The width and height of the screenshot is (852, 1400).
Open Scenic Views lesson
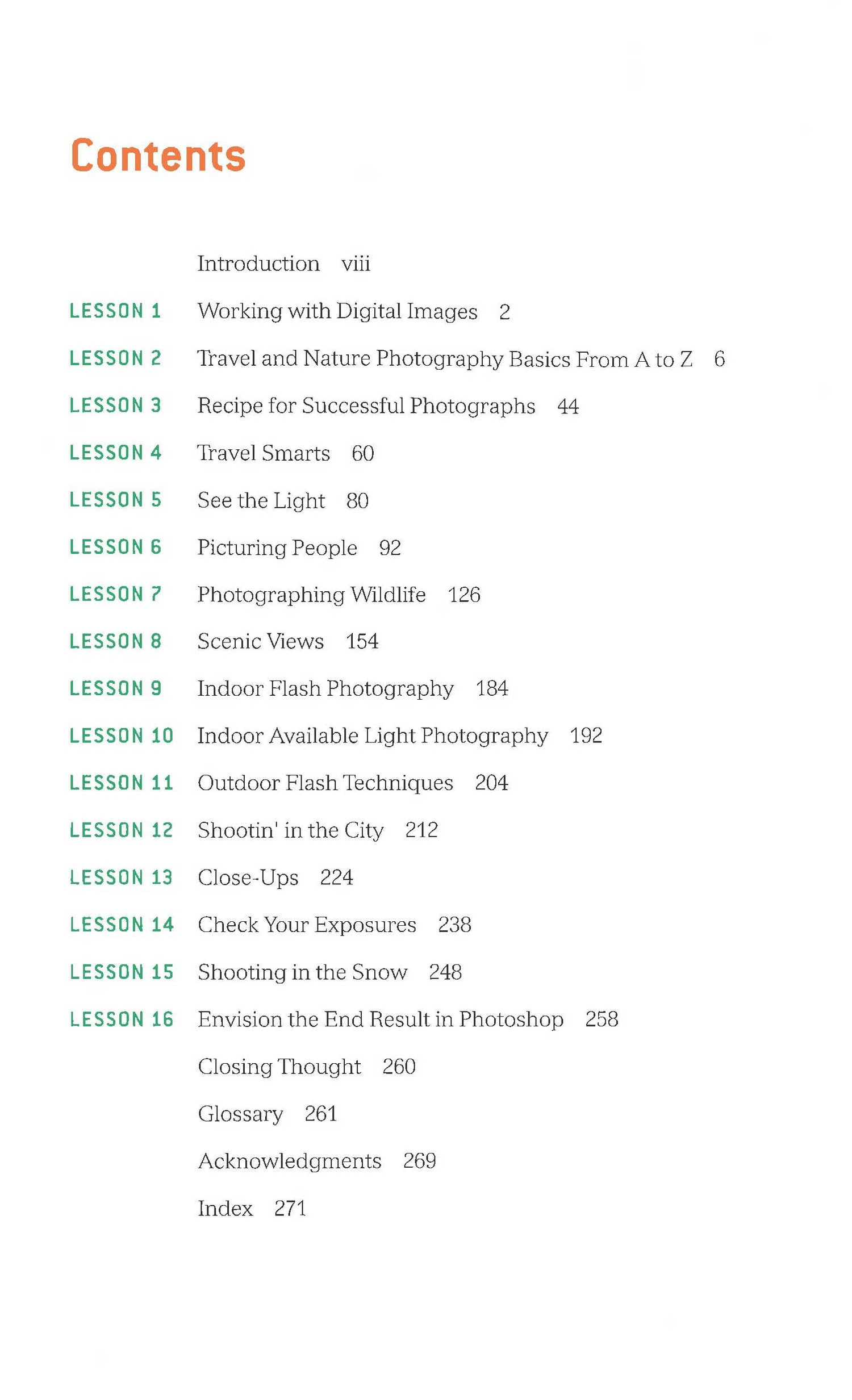tap(260, 641)
